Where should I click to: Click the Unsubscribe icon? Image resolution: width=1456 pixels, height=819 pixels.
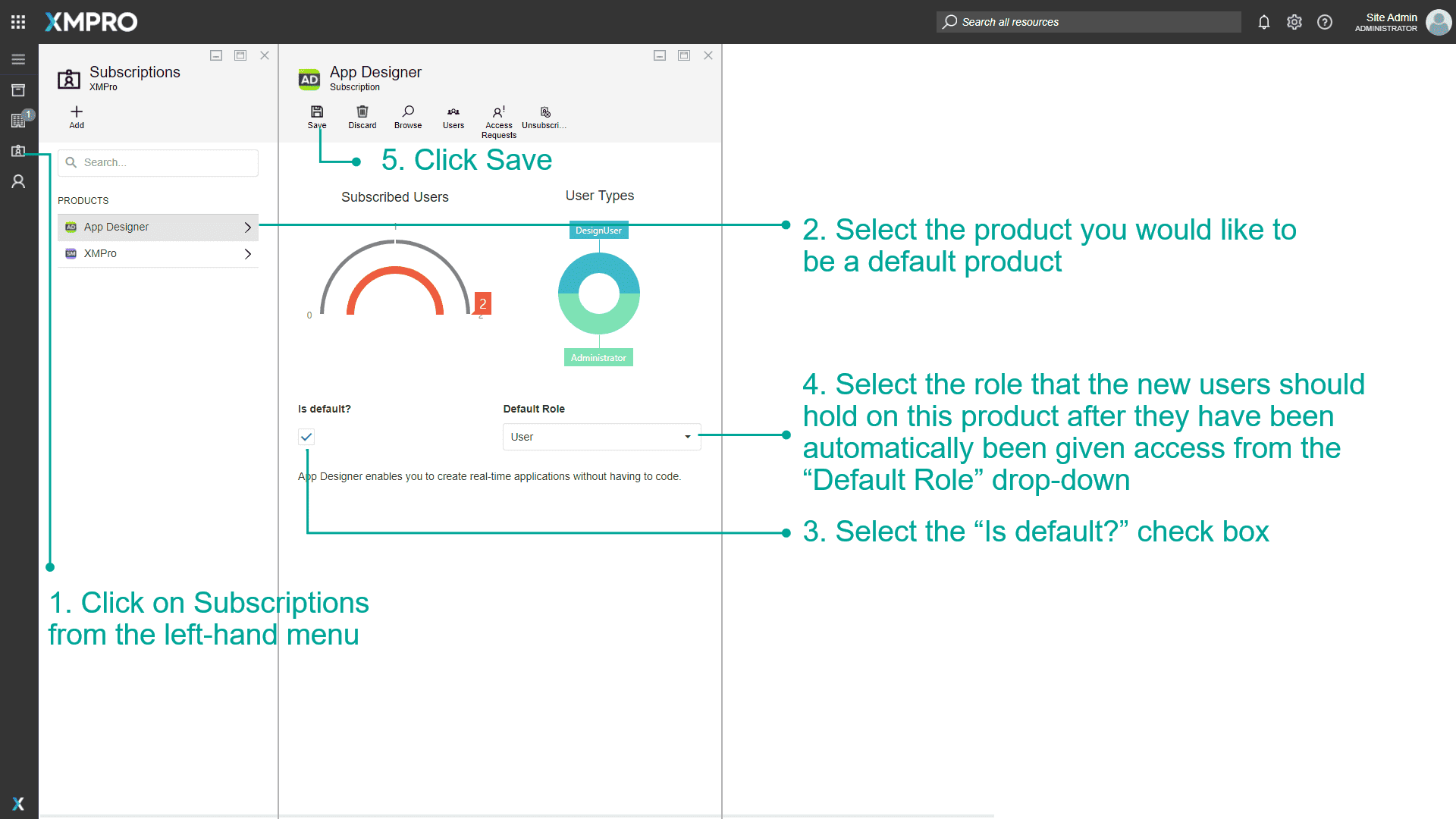coord(544,115)
